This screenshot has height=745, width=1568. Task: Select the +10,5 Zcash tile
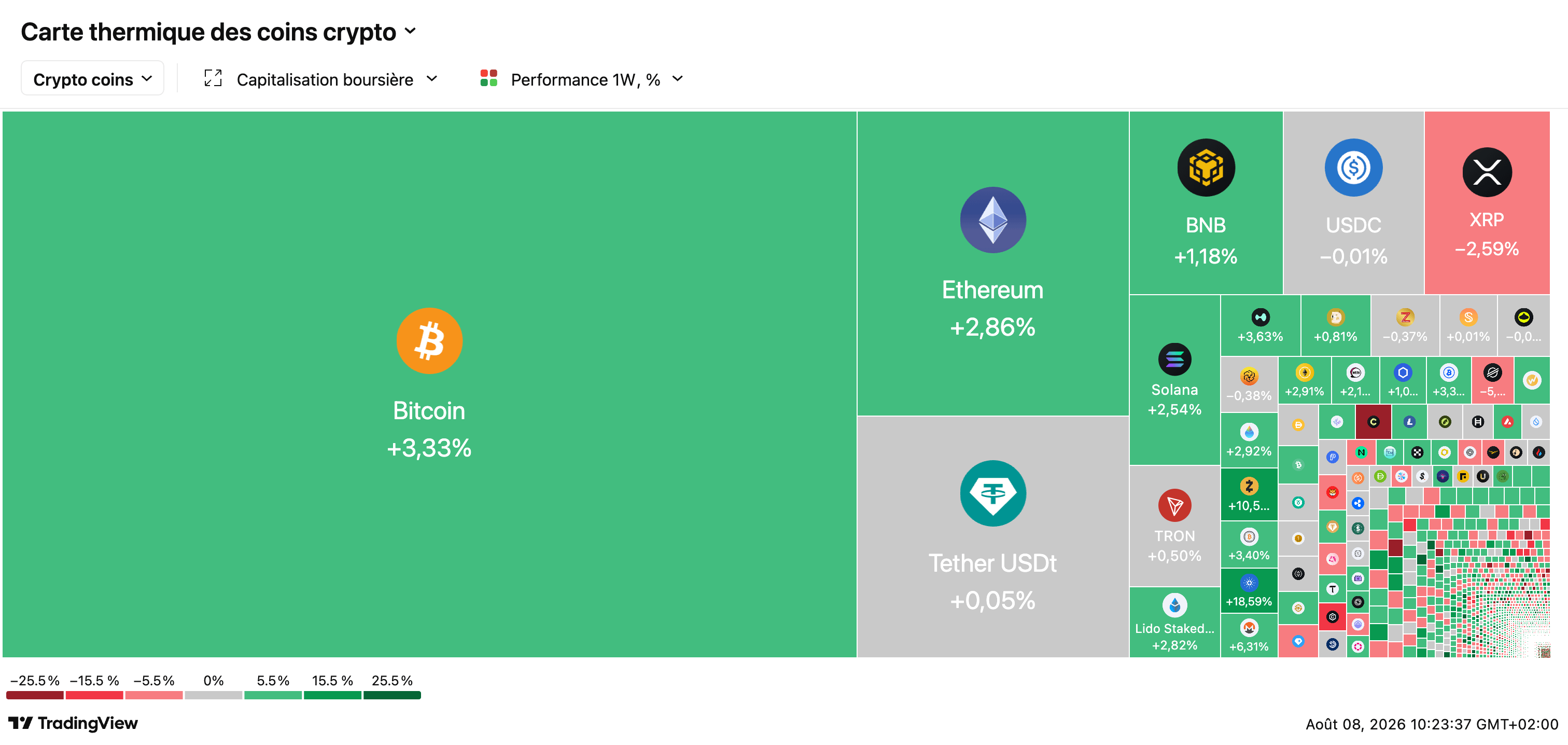click(1249, 494)
